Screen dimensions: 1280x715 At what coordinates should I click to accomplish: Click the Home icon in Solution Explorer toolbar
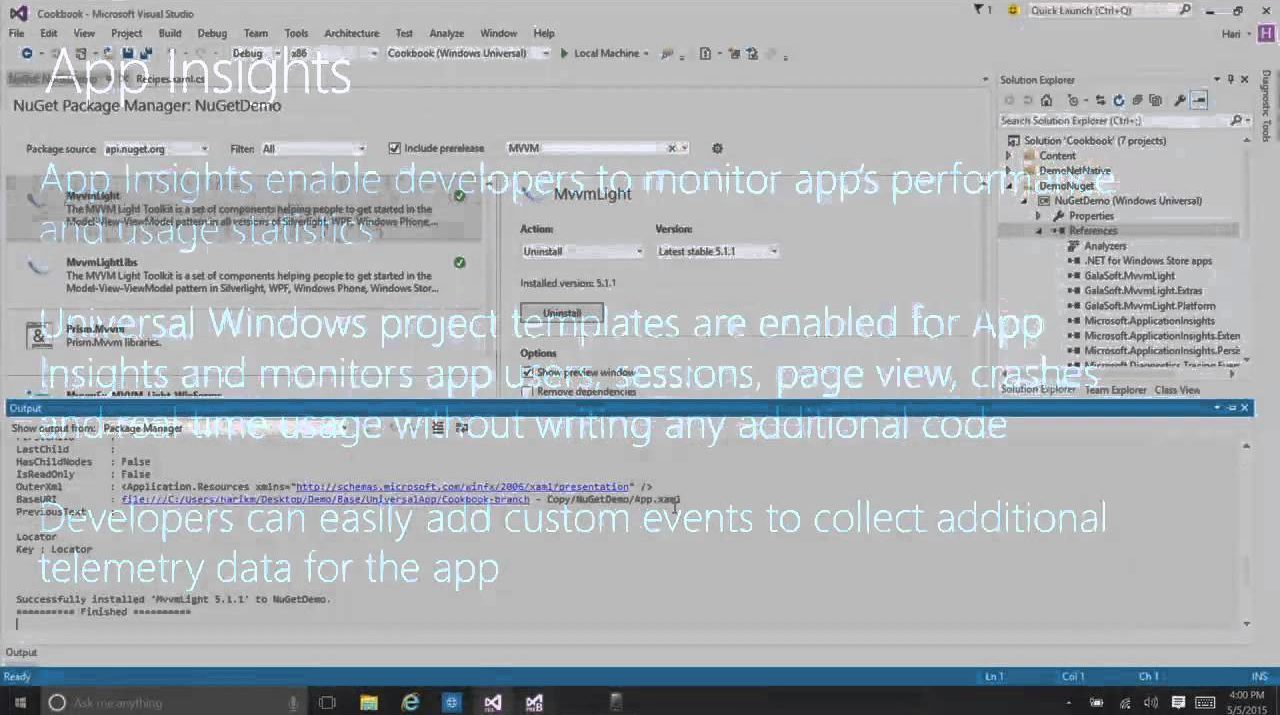[x=1046, y=100]
